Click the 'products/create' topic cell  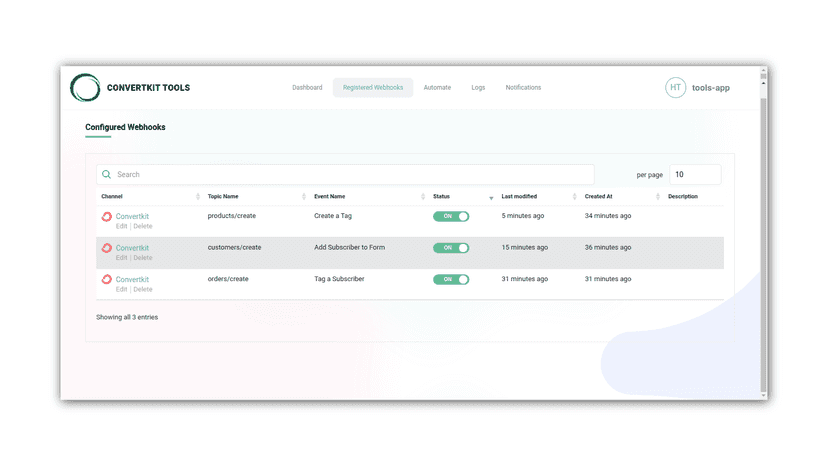(x=231, y=216)
